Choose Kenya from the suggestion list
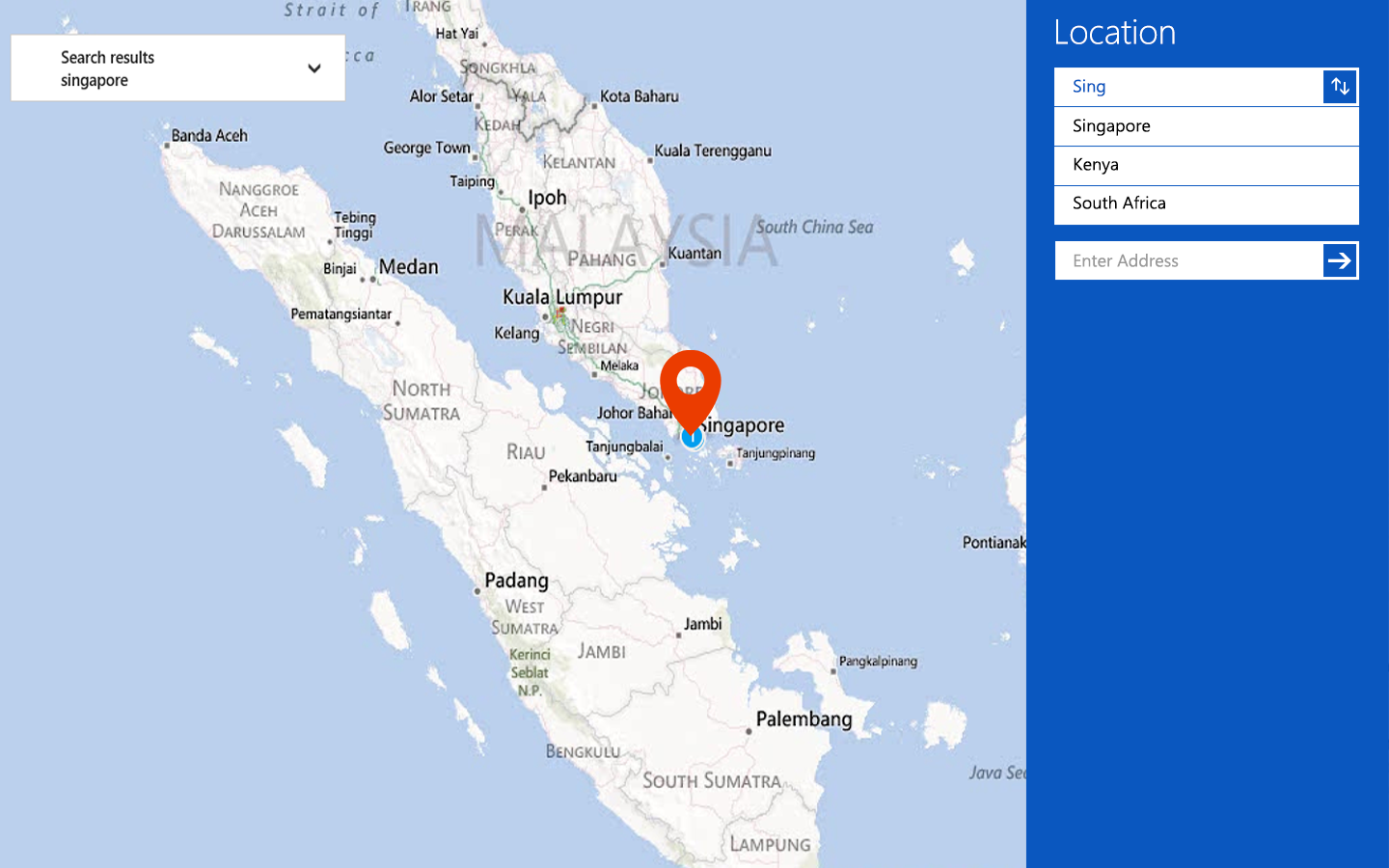1389x868 pixels. click(1207, 165)
